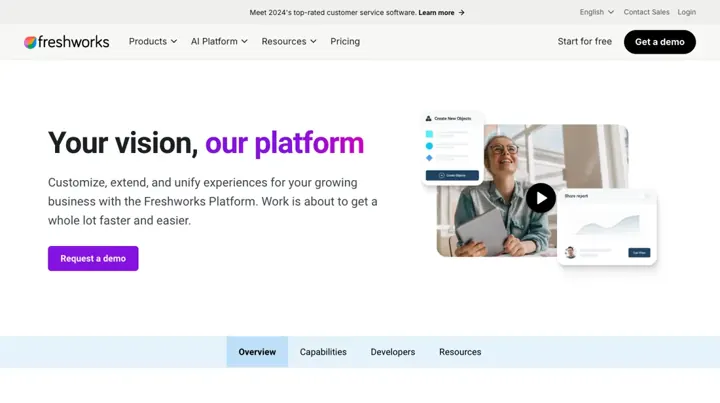Click the Learn more banner link
This screenshot has width=720, height=403.
(x=436, y=12)
